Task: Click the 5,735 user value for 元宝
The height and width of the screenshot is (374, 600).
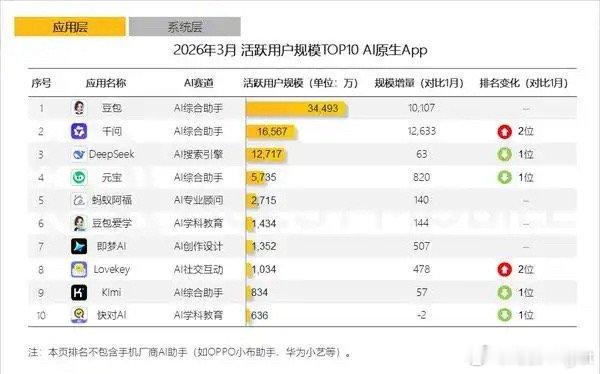Action: click(263, 177)
